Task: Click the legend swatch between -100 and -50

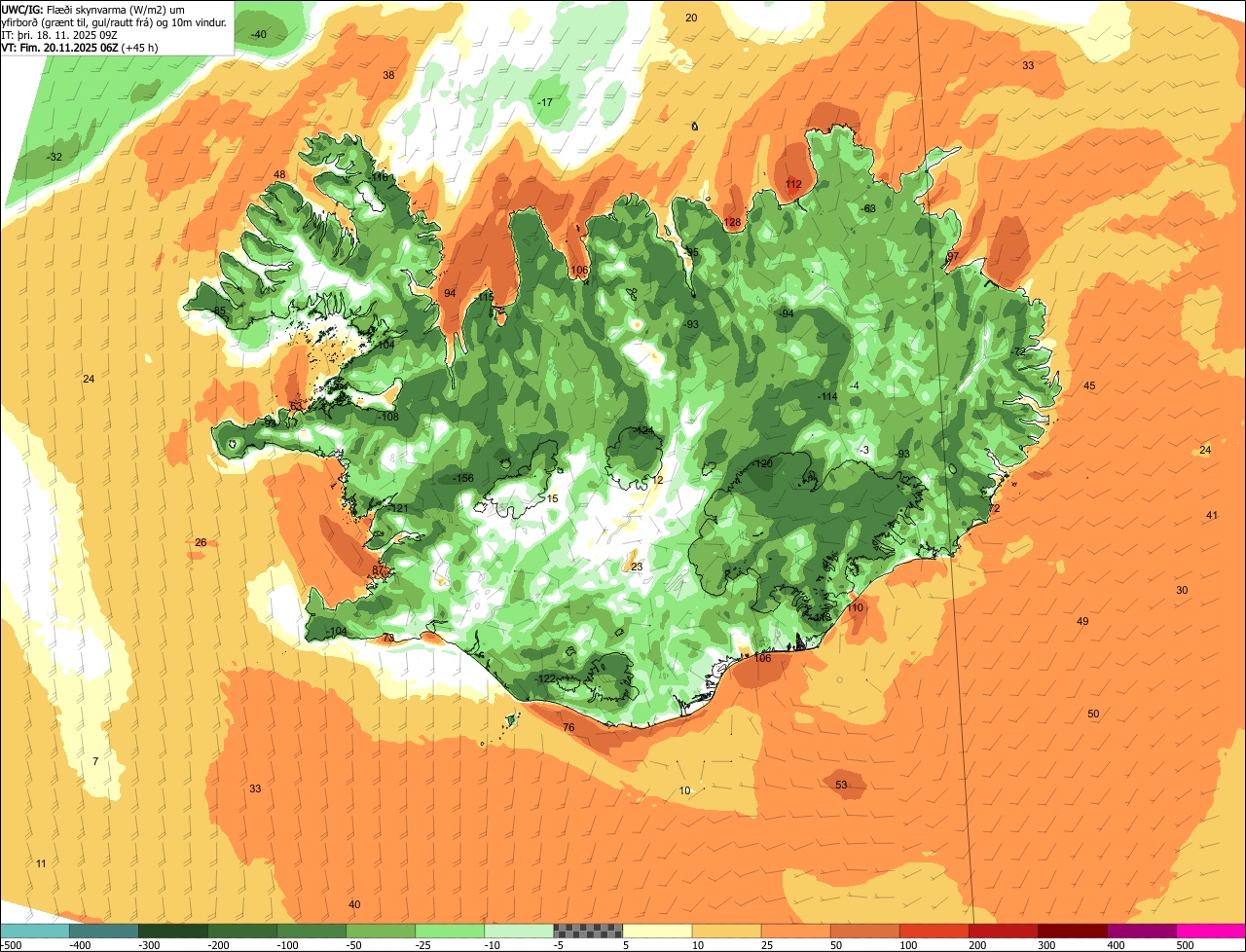Action: click(x=311, y=931)
